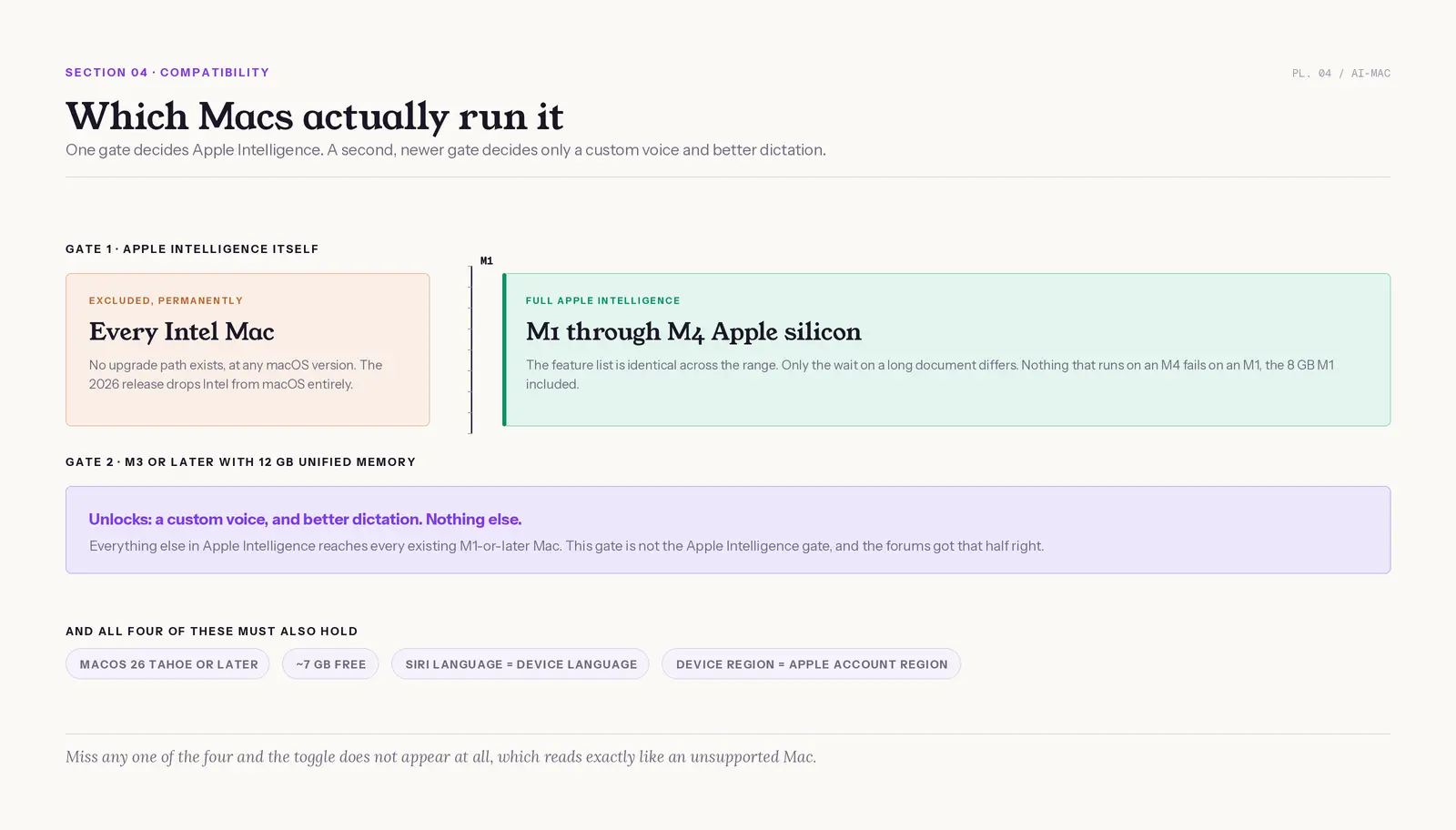Click the Gate 1 · Apple Intelligence Itself label
This screenshot has width=1456, height=830.
192,248
